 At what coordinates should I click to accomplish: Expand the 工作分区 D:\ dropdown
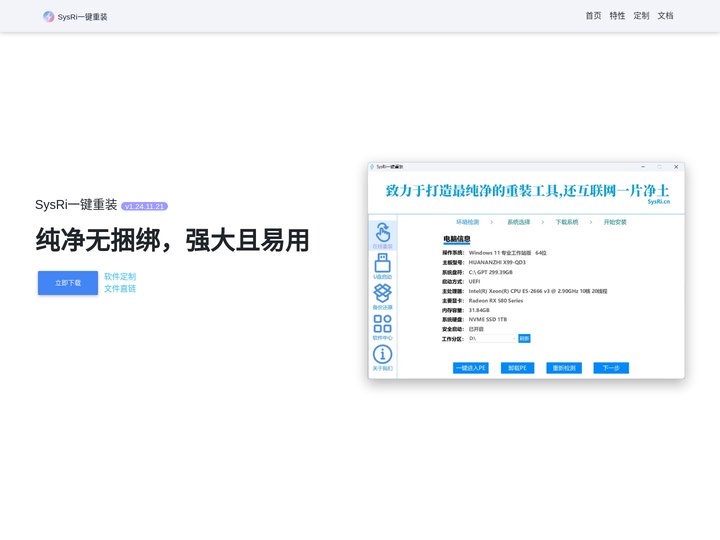[x=492, y=338]
